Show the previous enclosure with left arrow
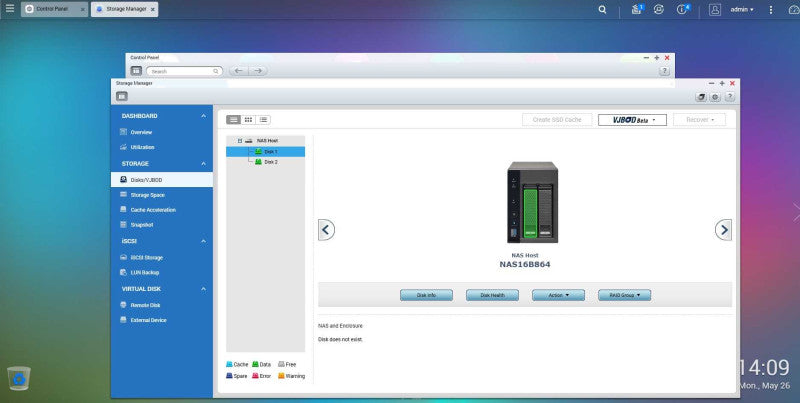The height and width of the screenshot is (403, 800). click(327, 230)
